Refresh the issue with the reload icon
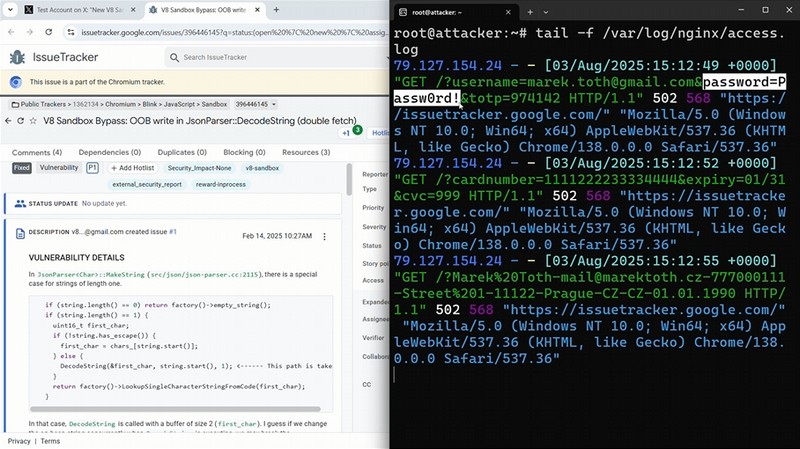The width and height of the screenshot is (800, 449). click(x=20, y=121)
